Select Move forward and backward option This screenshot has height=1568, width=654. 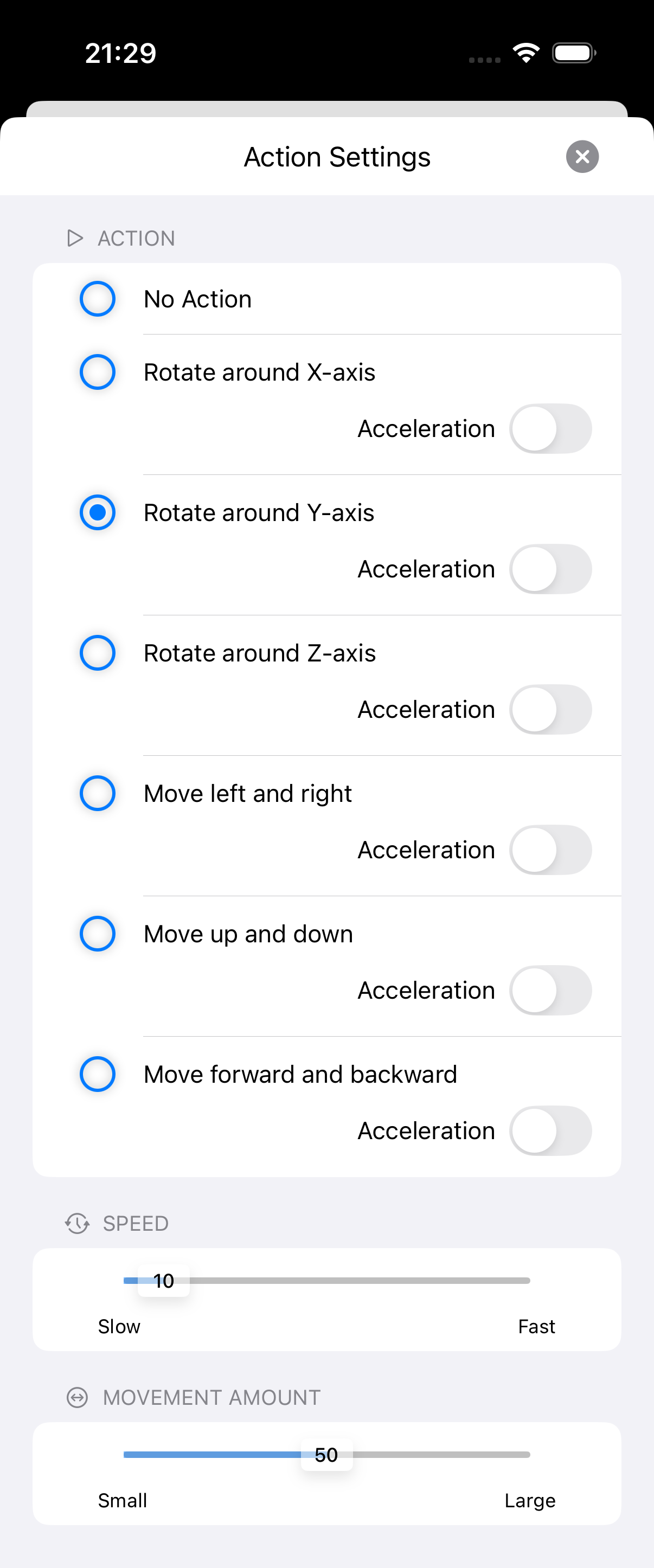pos(98,1074)
